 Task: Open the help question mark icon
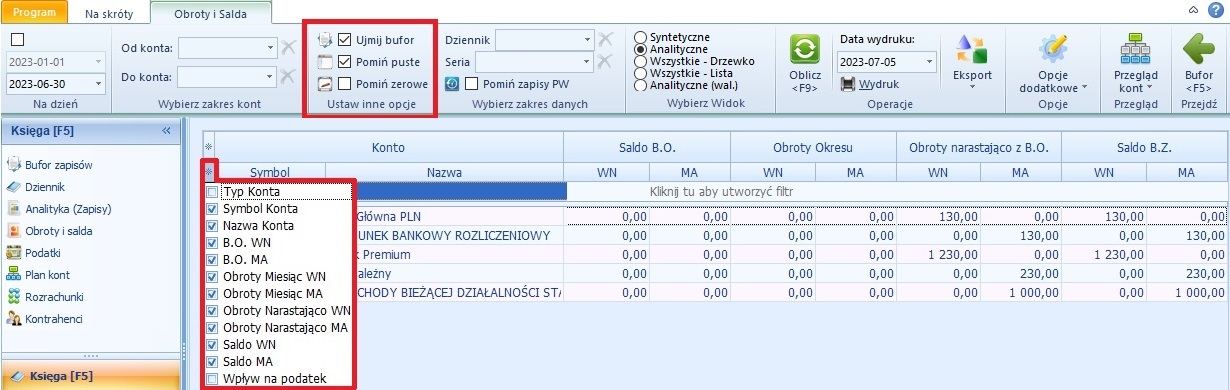[1215, 9]
